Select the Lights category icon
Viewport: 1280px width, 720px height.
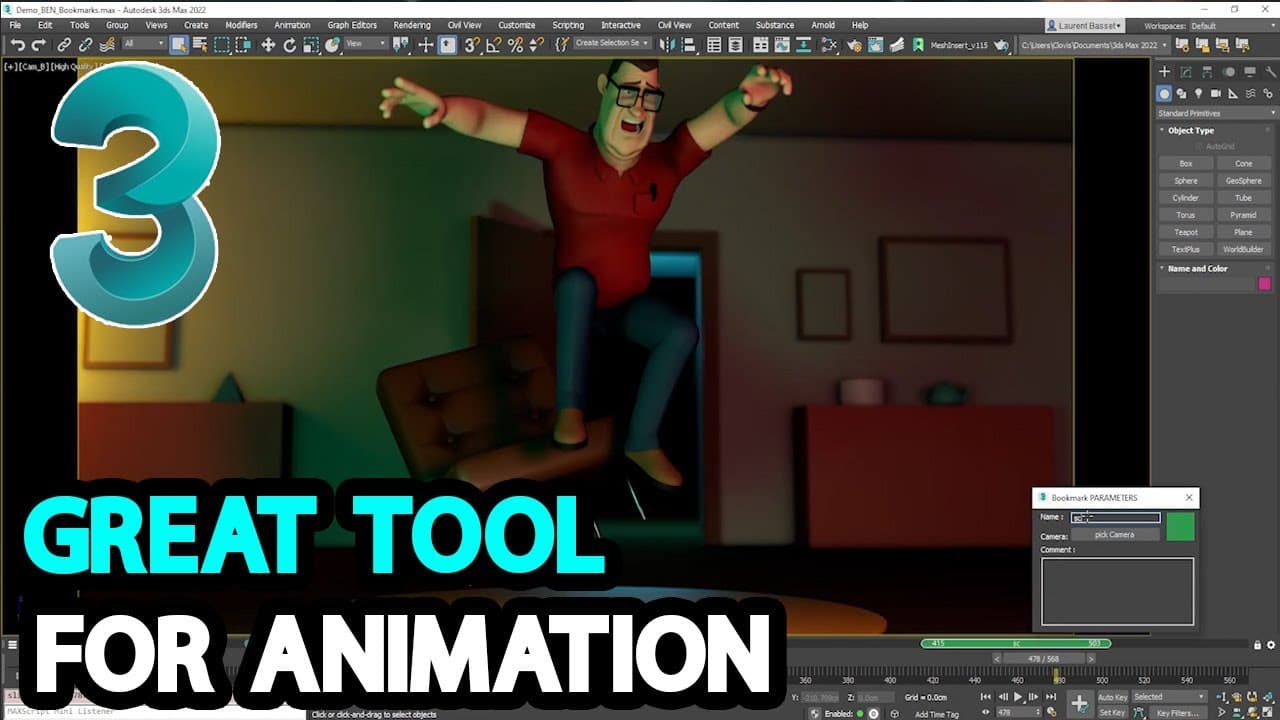tap(1198, 93)
